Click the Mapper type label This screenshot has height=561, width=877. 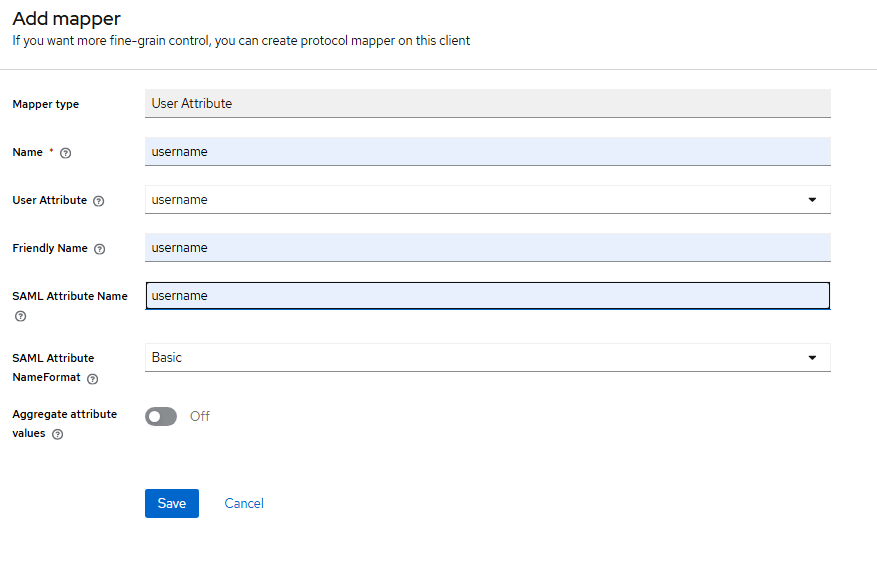pyautogui.click(x=45, y=104)
